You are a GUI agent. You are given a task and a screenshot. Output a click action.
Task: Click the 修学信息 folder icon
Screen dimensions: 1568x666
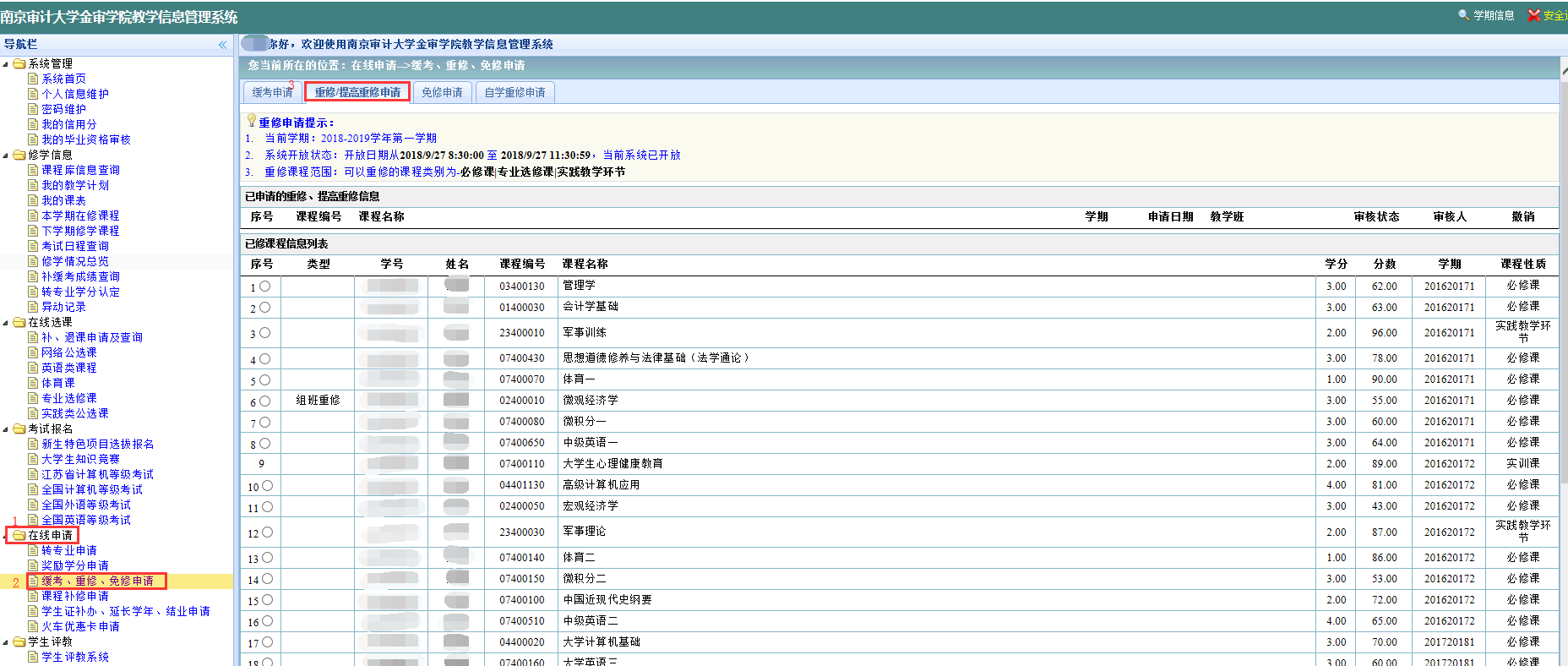pos(19,155)
